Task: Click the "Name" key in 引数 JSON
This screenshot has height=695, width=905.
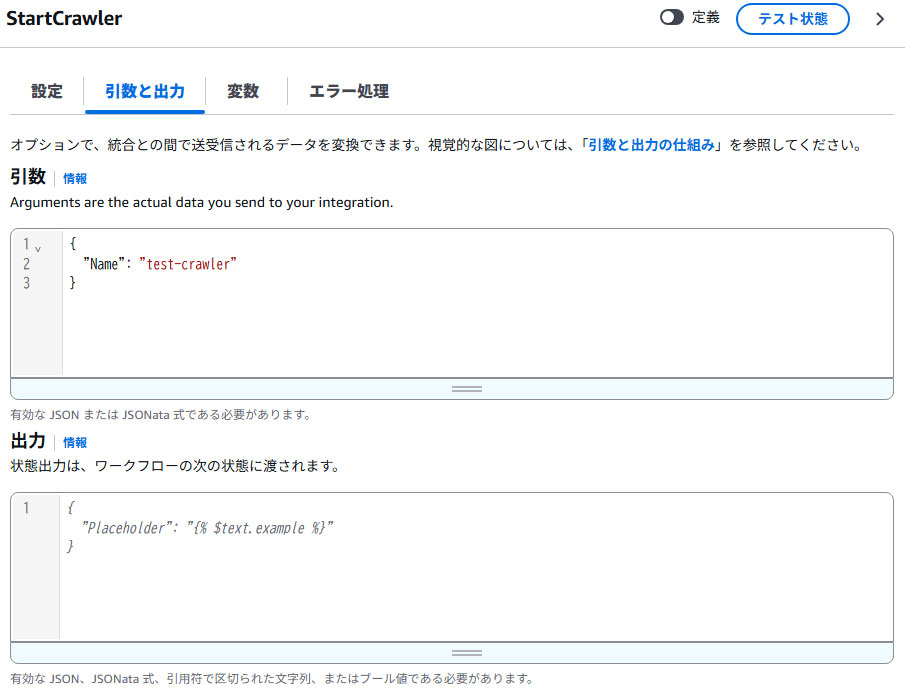Action: point(105,264)
